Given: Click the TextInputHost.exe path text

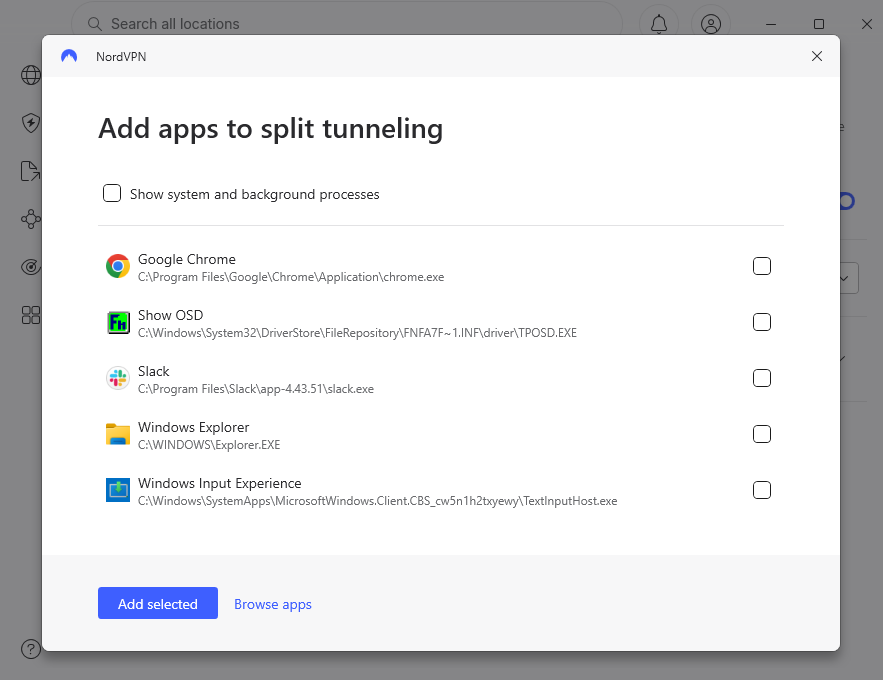Looking at the screenshot, I should pyautogui.click(x=377, y=501).
